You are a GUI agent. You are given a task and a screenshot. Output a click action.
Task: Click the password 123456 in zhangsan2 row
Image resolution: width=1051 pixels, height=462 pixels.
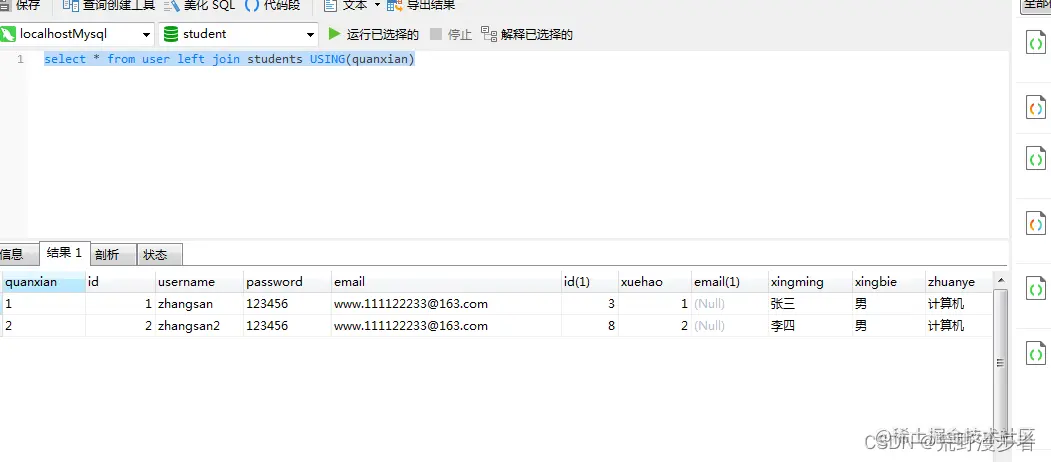coord(287,326)
